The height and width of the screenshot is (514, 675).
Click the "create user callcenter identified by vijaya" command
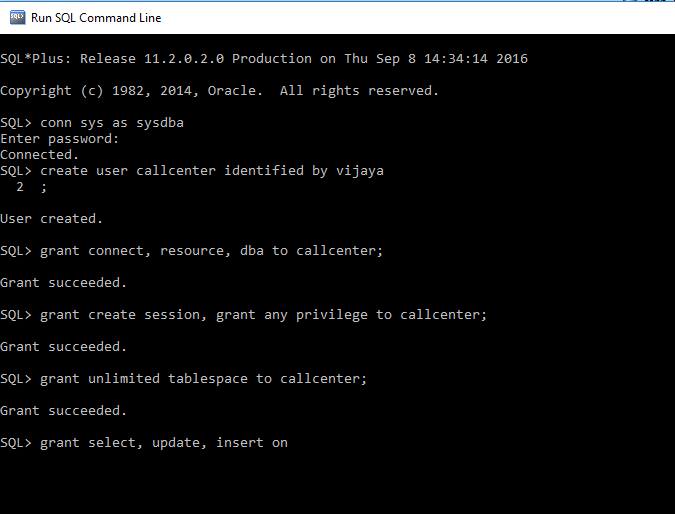click(212, 171)
